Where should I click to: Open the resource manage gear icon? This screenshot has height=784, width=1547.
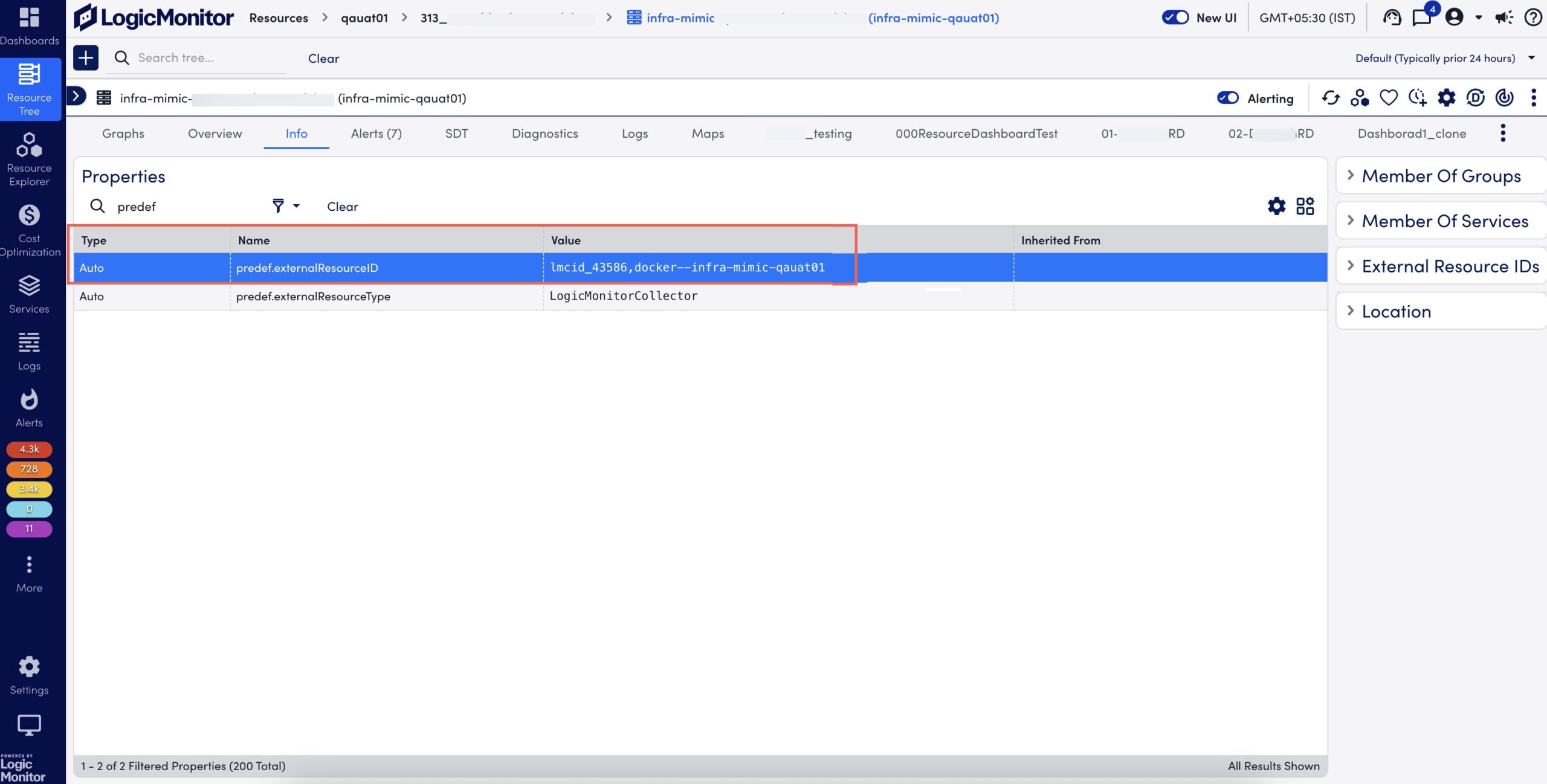click(x=1447, y=98)
